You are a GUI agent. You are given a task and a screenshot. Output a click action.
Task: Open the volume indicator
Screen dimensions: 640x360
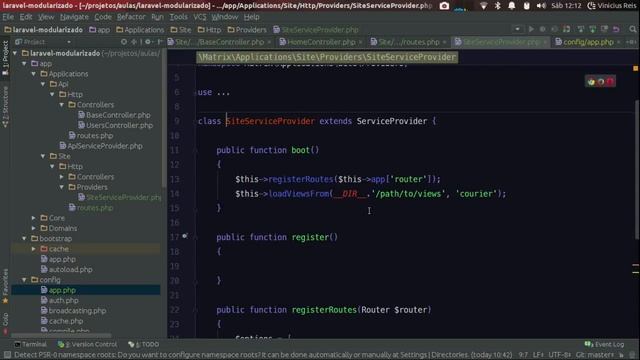[541, 6]
